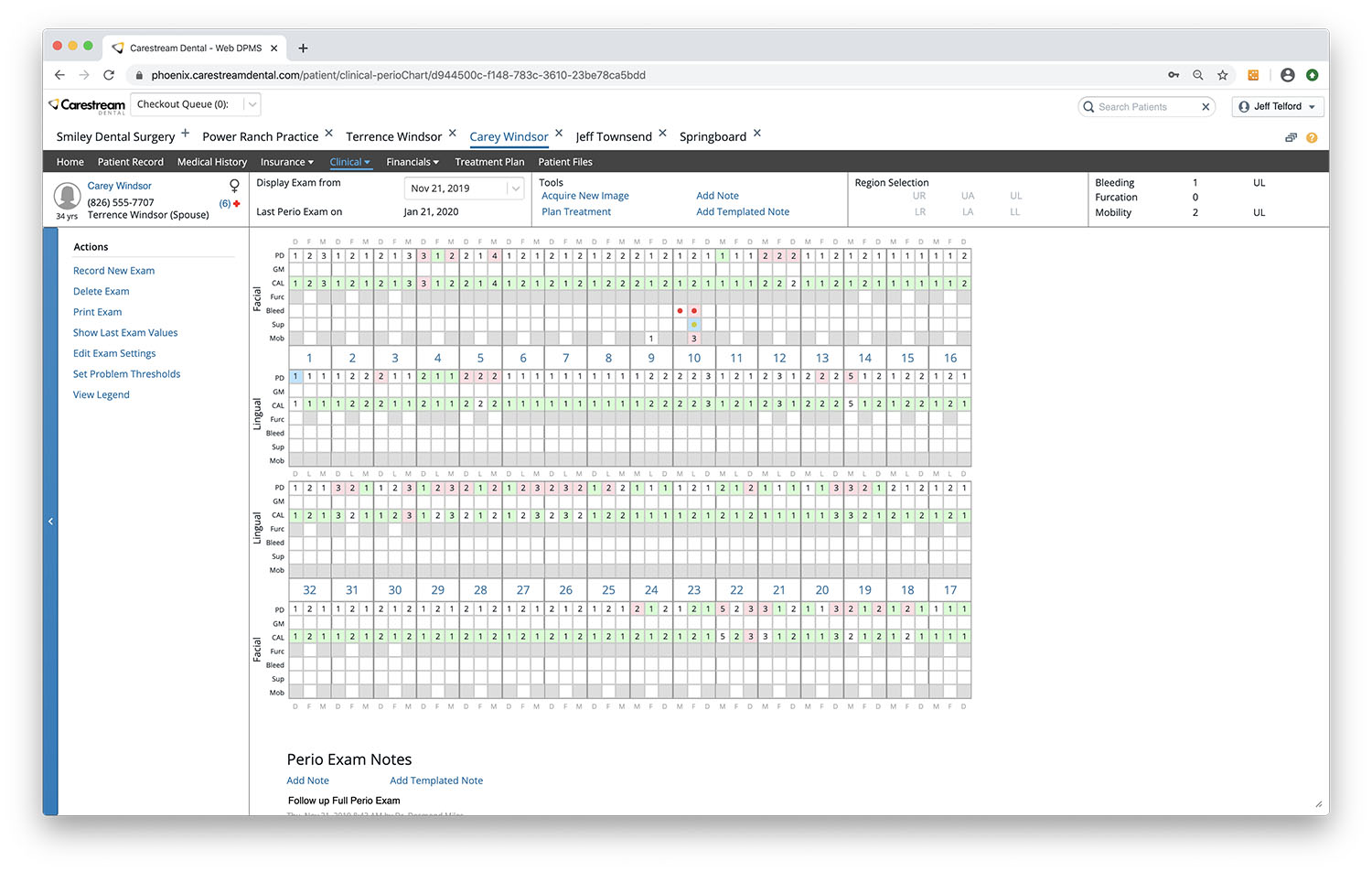Screen dimensions: 1372x872
Task: Open View Legend link
Action: click(101, 395)
